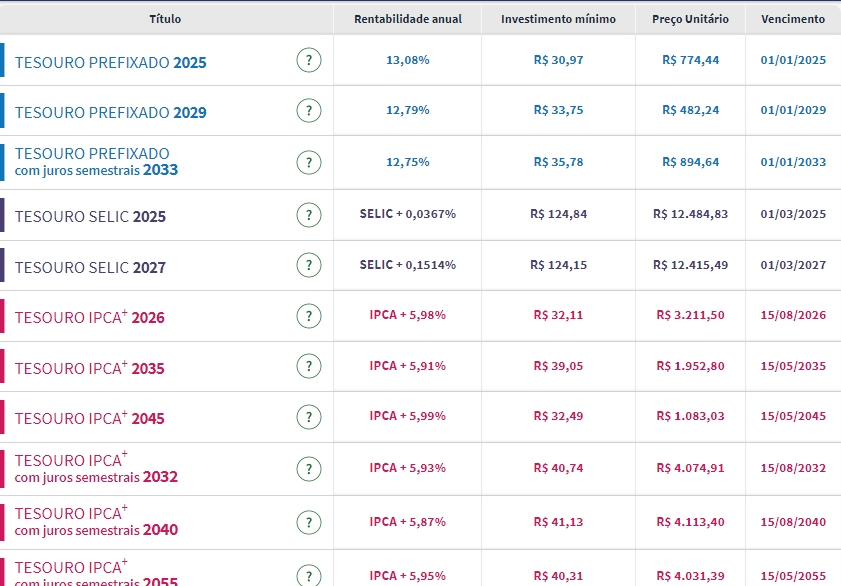
Task: Open question mark icon for Tesouro IPCA+ 2026
Action: coord(309,316)
